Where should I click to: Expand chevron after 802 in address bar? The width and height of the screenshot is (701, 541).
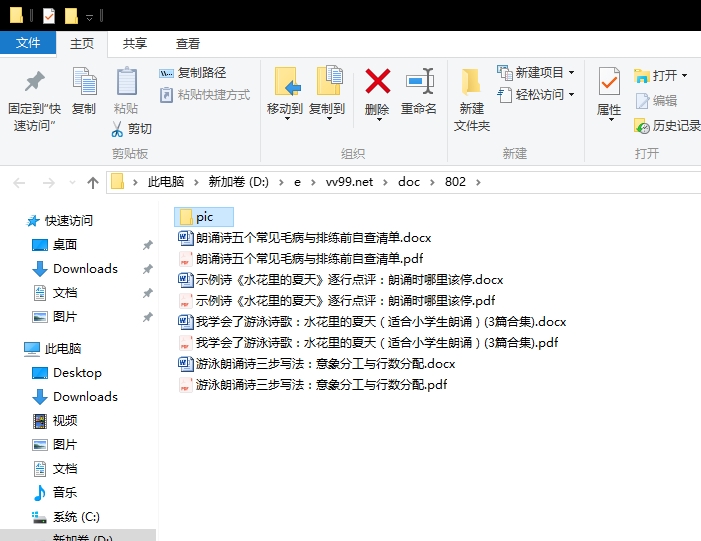(x=478, y=182)
